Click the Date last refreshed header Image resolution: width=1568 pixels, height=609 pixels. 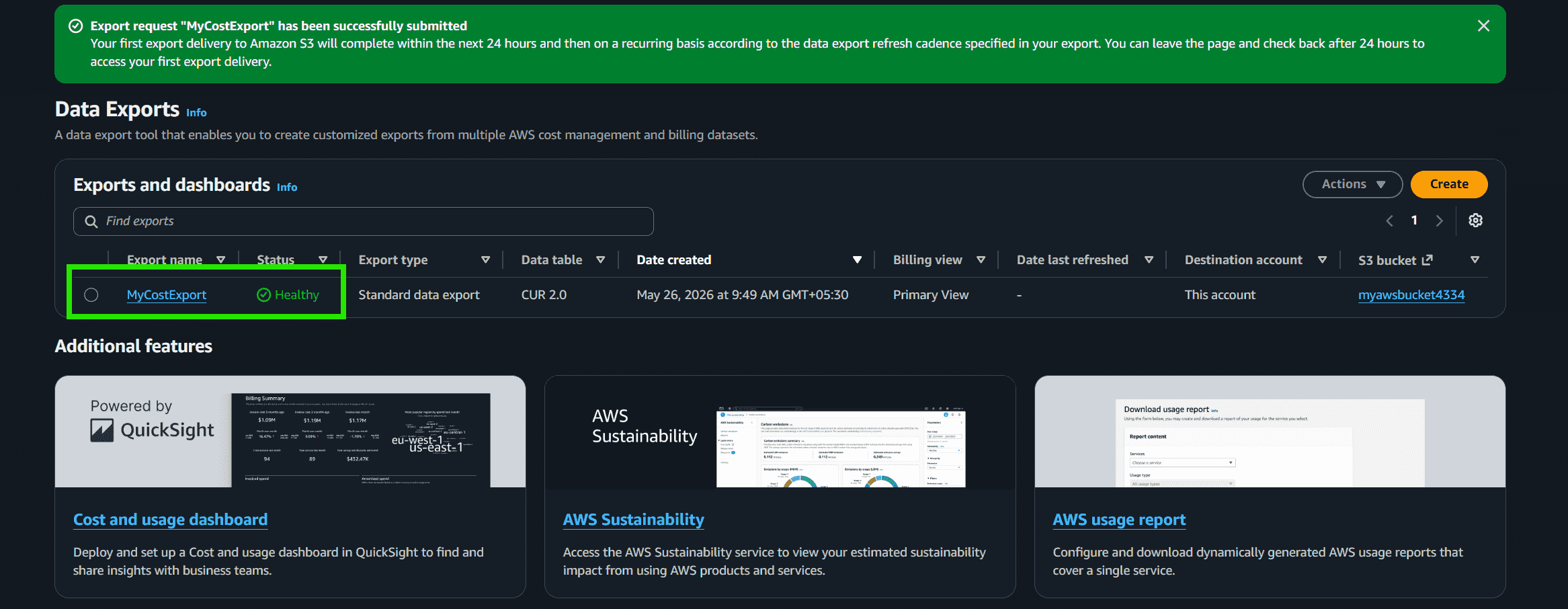point(1073,259)
